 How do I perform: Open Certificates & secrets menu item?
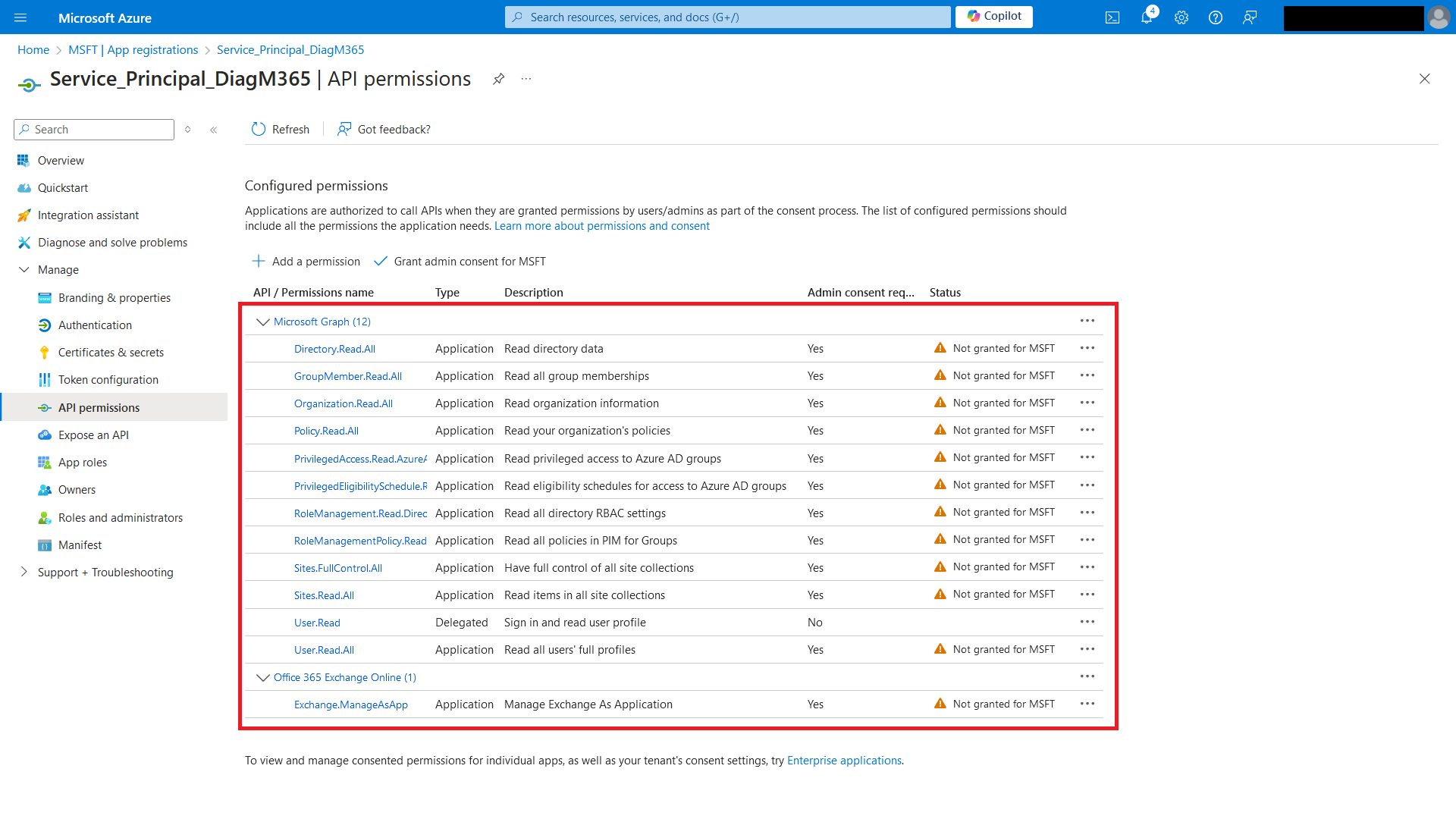tap(111, 352)
